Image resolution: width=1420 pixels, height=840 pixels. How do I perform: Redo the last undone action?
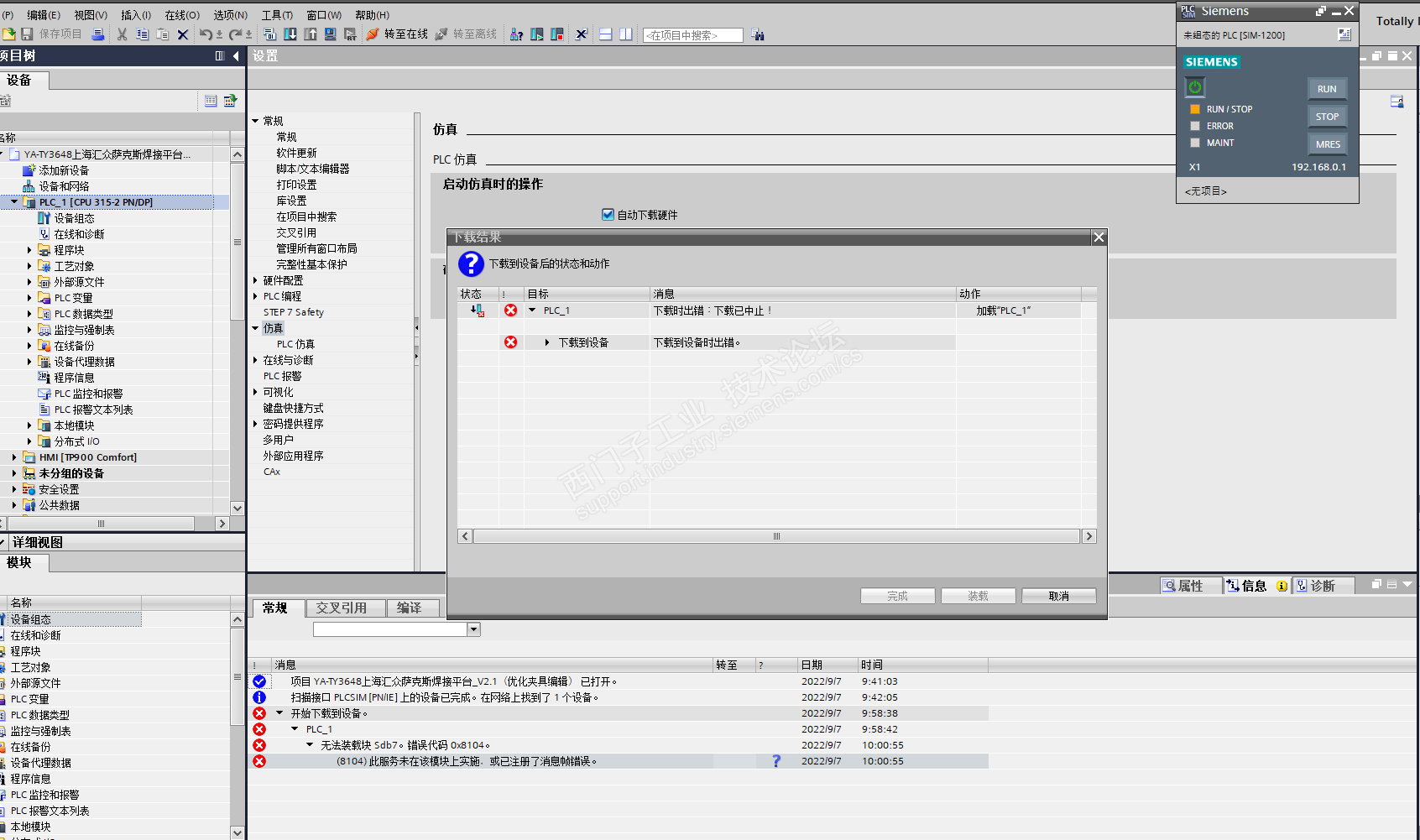tap(236, 34)
